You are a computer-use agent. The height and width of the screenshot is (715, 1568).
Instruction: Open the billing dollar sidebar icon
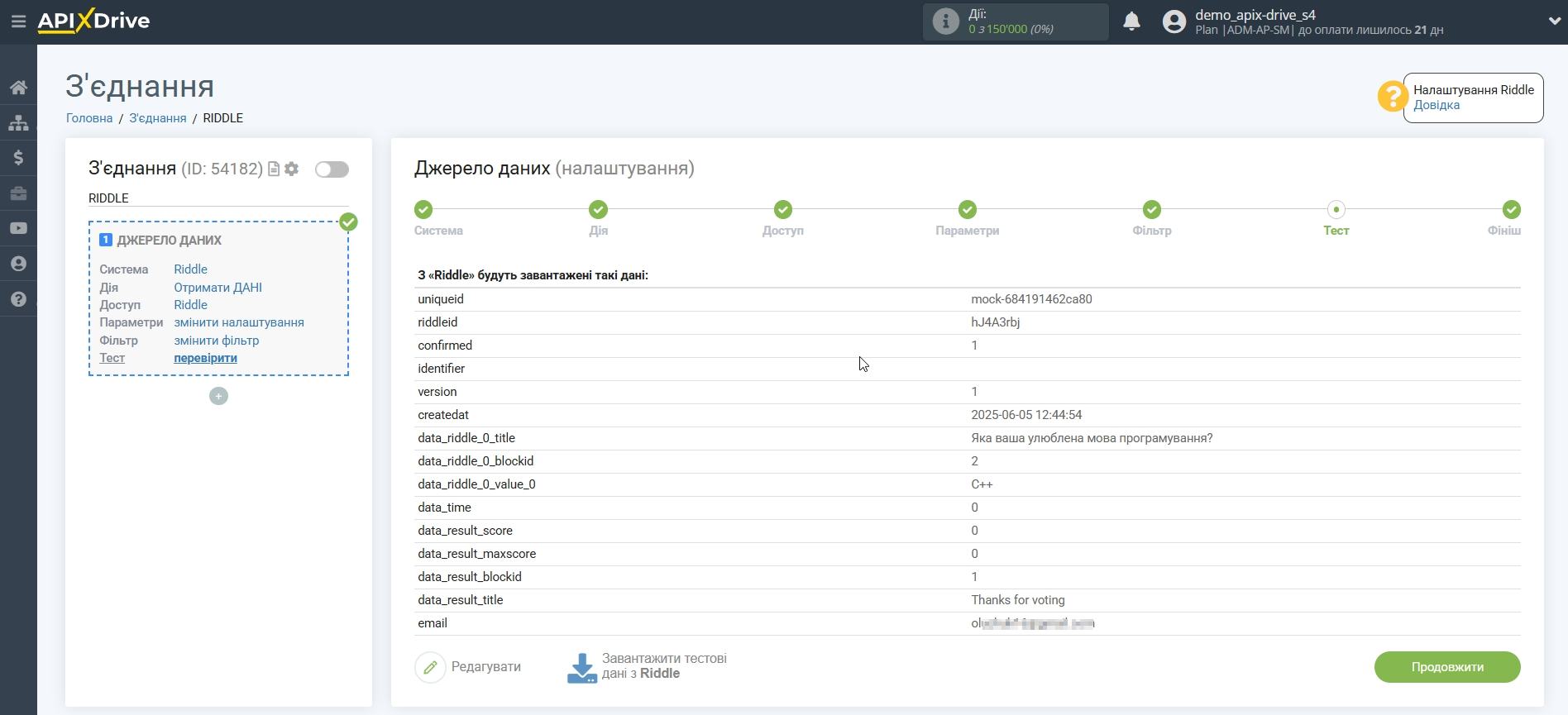18,158
